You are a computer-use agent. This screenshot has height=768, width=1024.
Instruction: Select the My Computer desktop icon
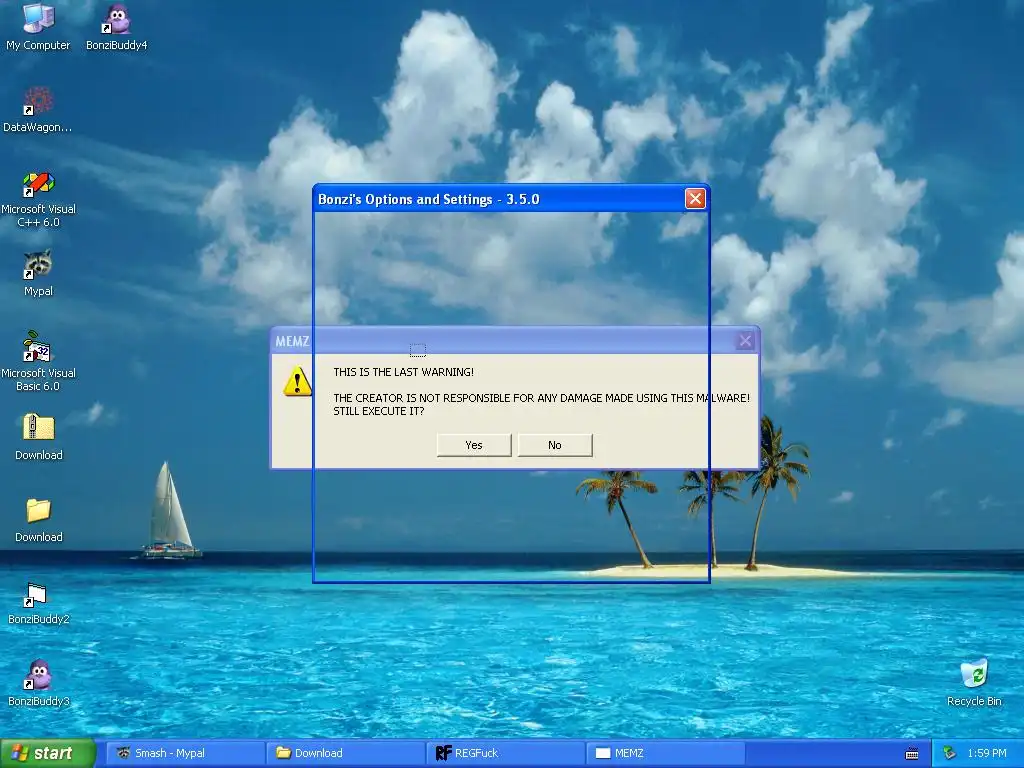click(39, 27)
